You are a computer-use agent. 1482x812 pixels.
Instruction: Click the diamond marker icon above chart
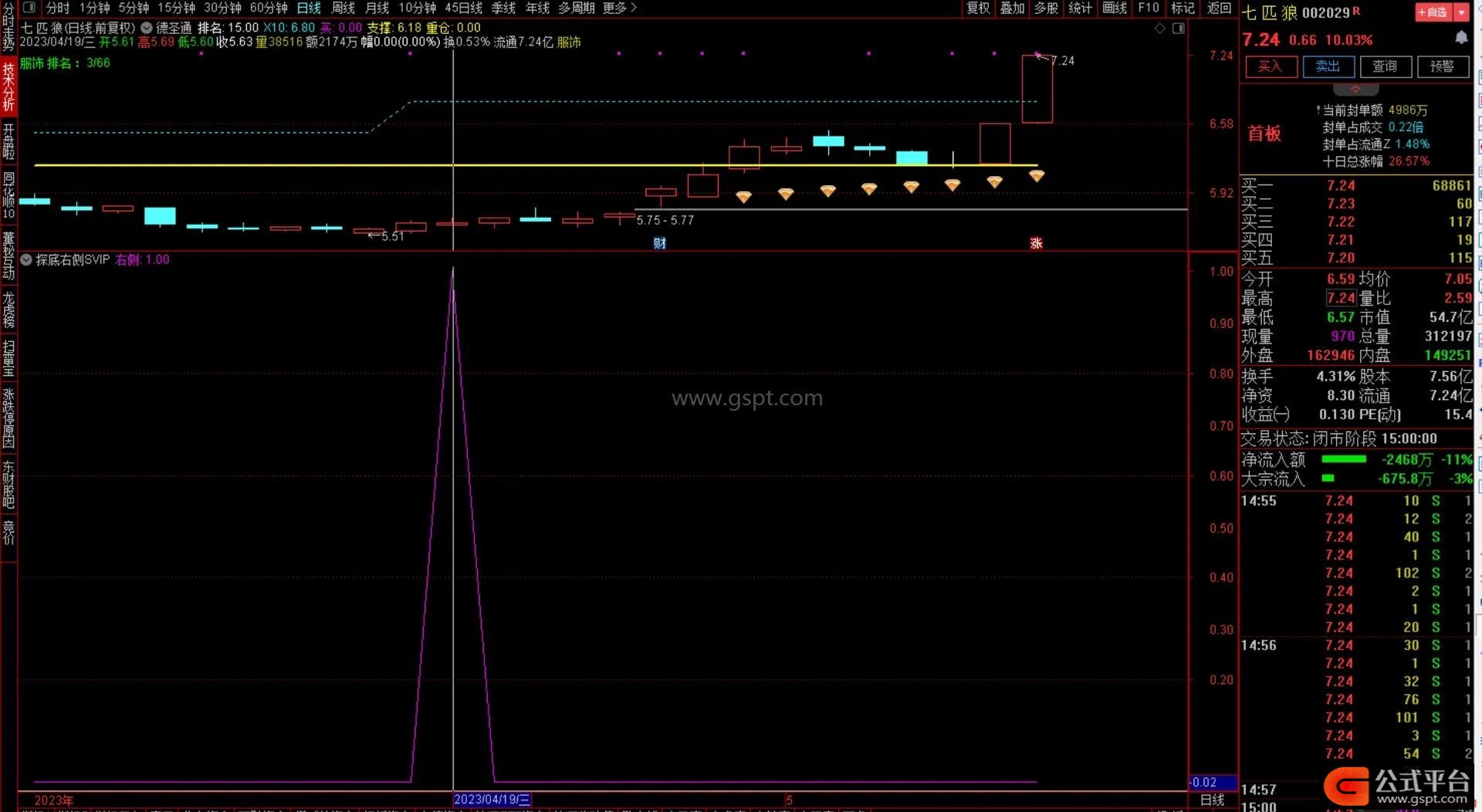1159,29
